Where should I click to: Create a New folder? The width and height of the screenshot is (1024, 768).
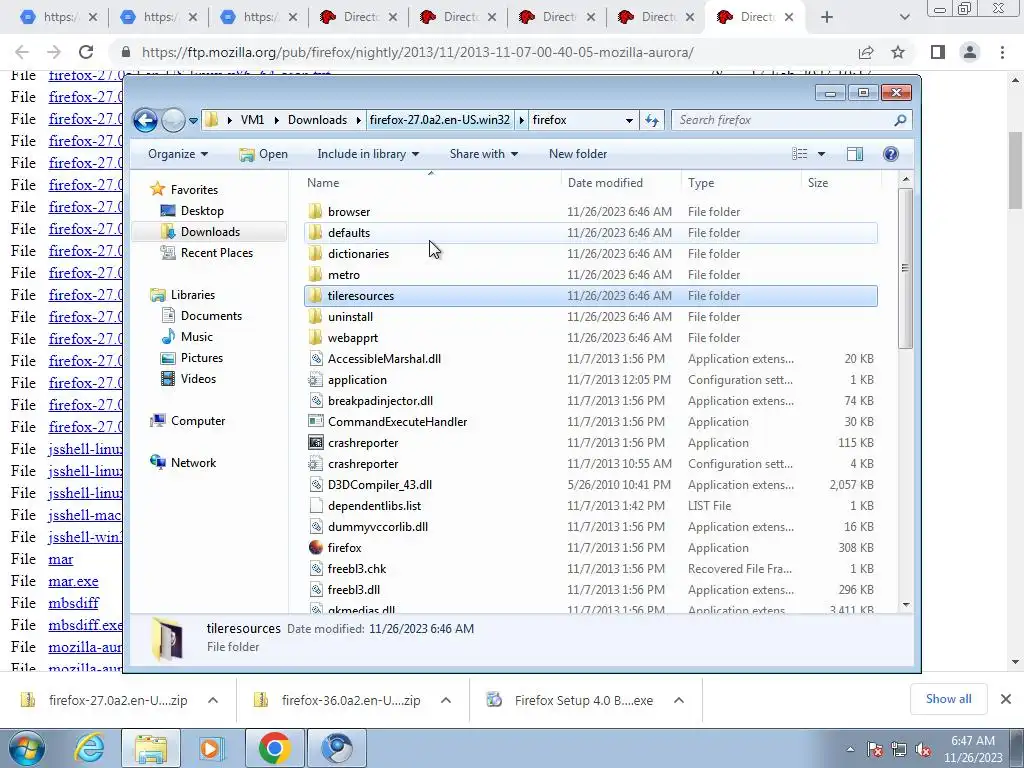click(578, 154)
